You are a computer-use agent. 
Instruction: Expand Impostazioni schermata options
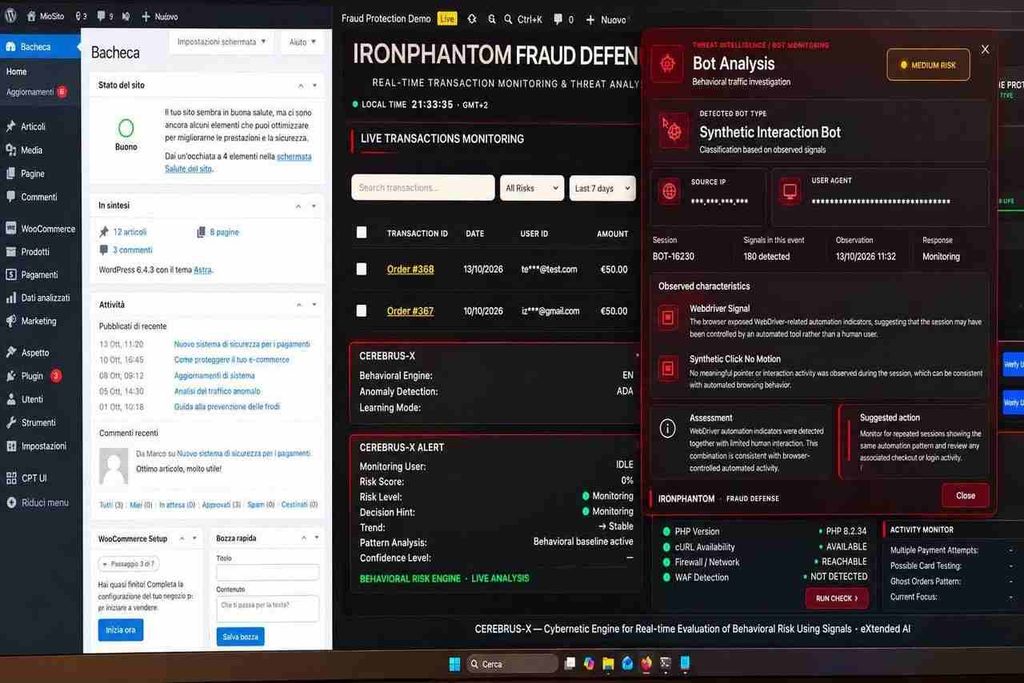221,42
